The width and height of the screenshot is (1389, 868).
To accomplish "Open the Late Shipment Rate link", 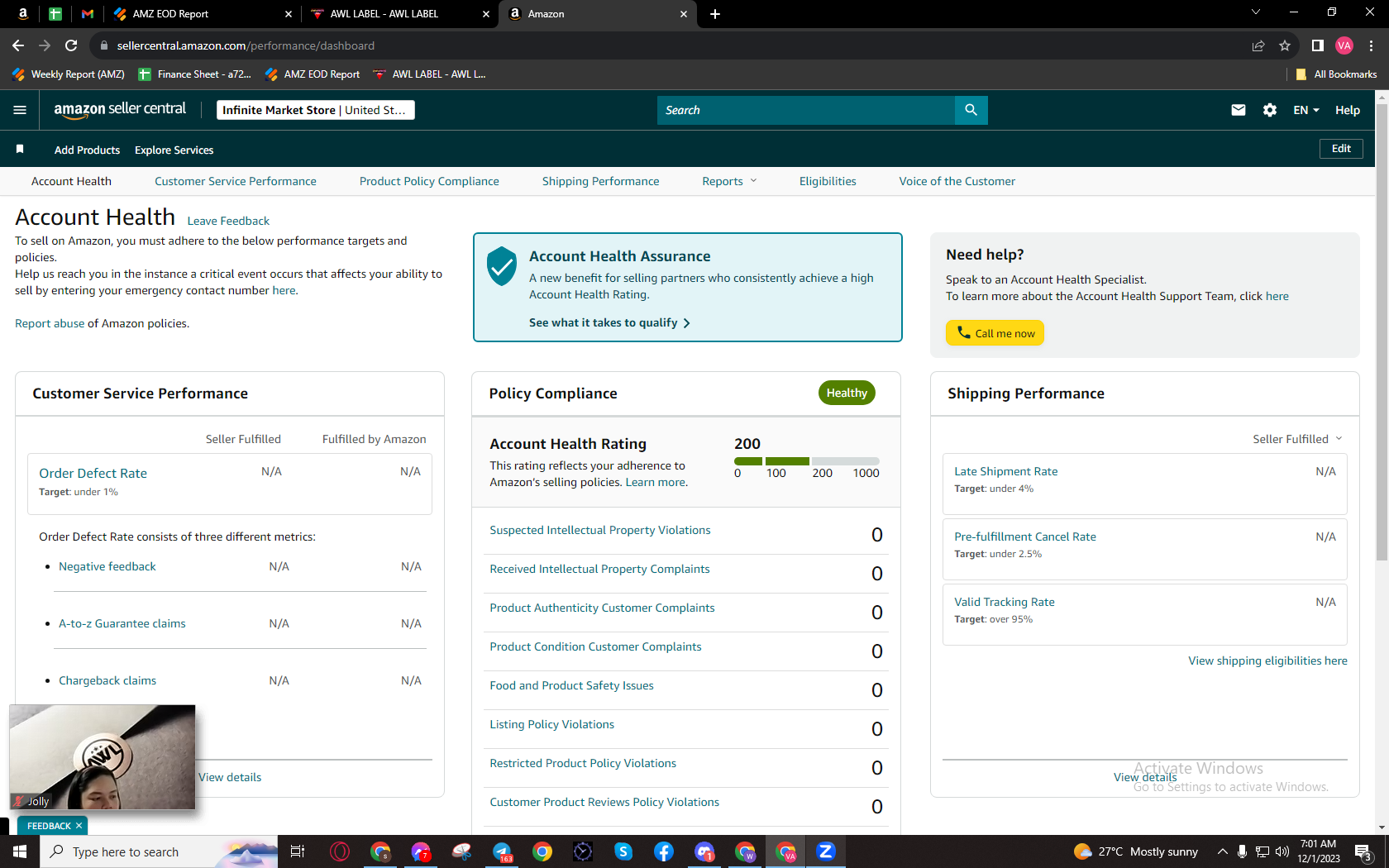I will pos(1006,471).
